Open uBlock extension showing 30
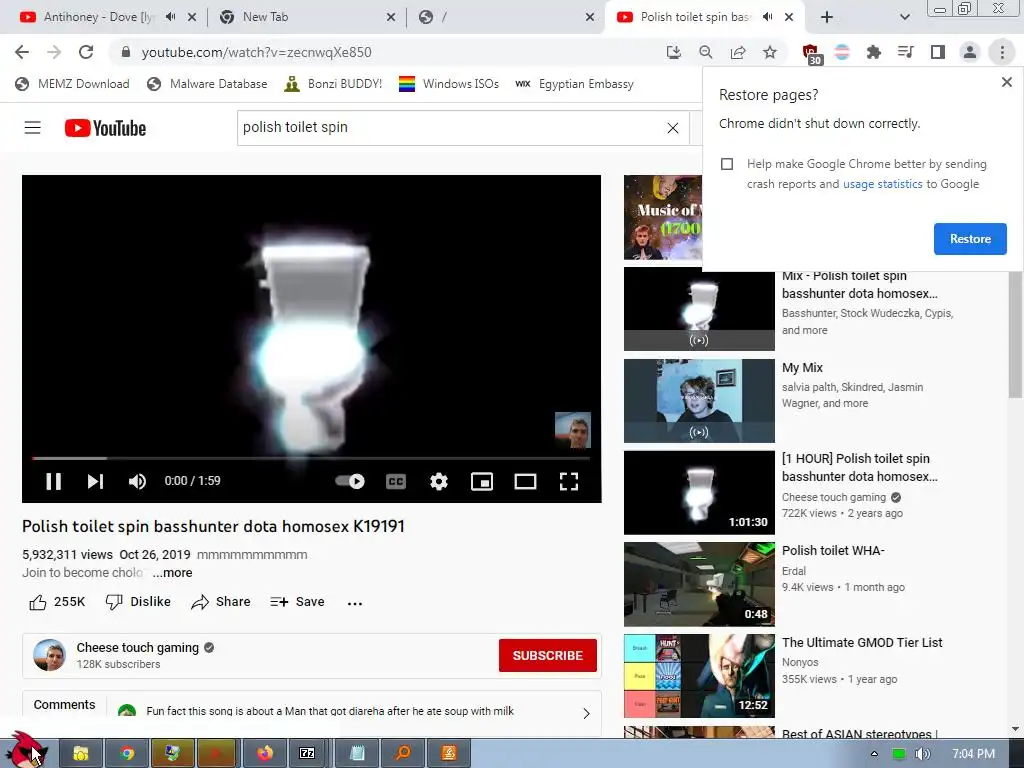 point(811,54)
